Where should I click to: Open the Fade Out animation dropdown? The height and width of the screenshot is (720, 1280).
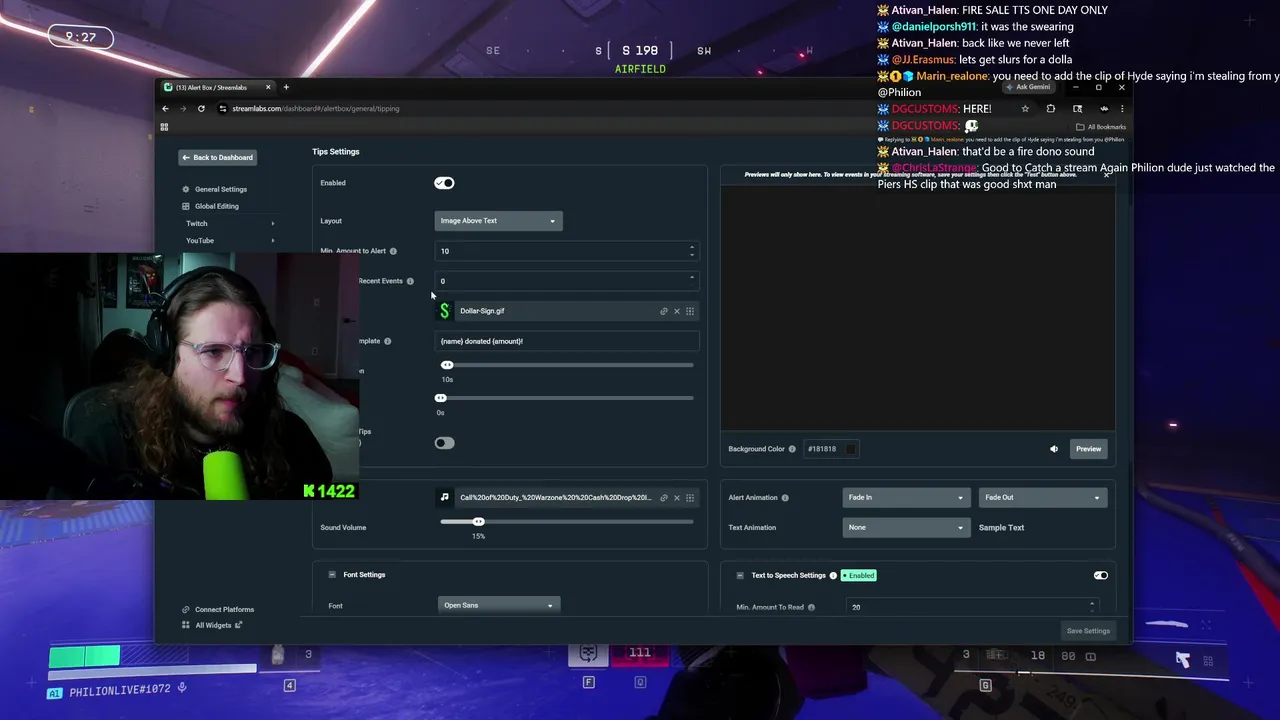(x=1042, y=497)
